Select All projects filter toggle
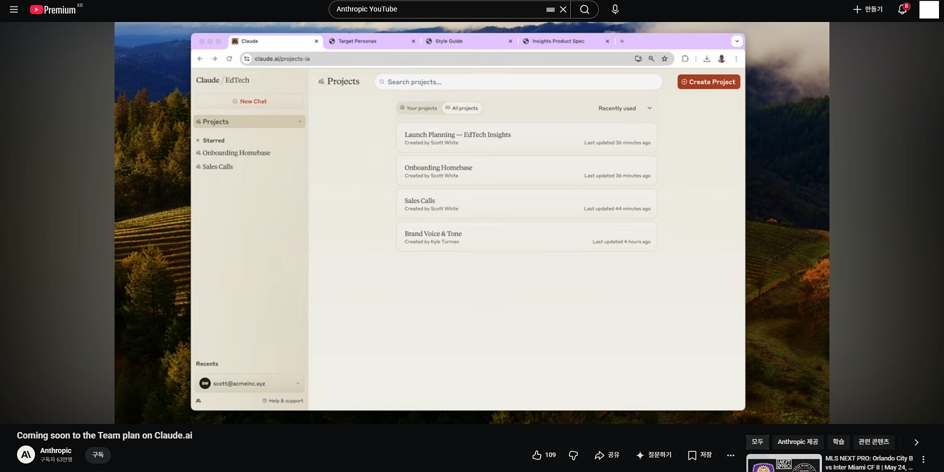Viewport: 944px width, 472px height. point(462,108)
